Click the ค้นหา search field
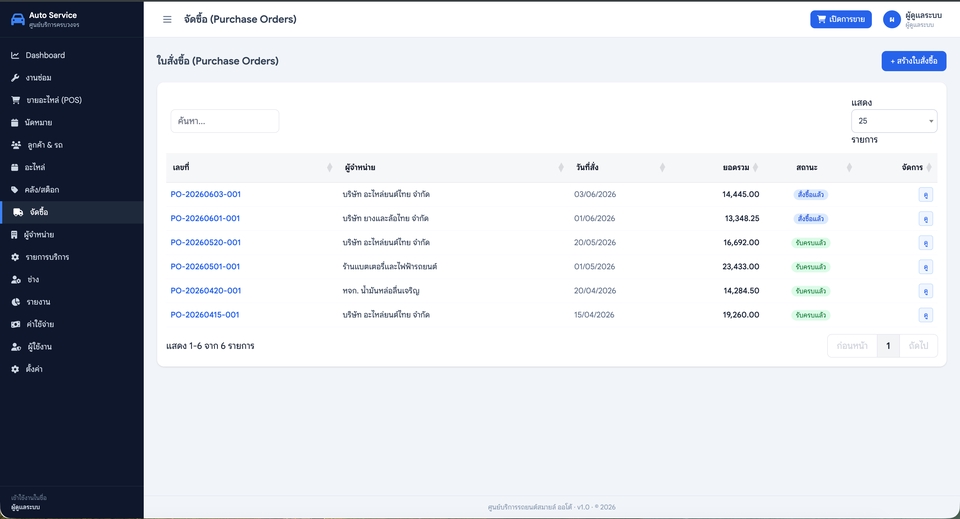Viewport: 960px width, 519px height. [225, 121]
